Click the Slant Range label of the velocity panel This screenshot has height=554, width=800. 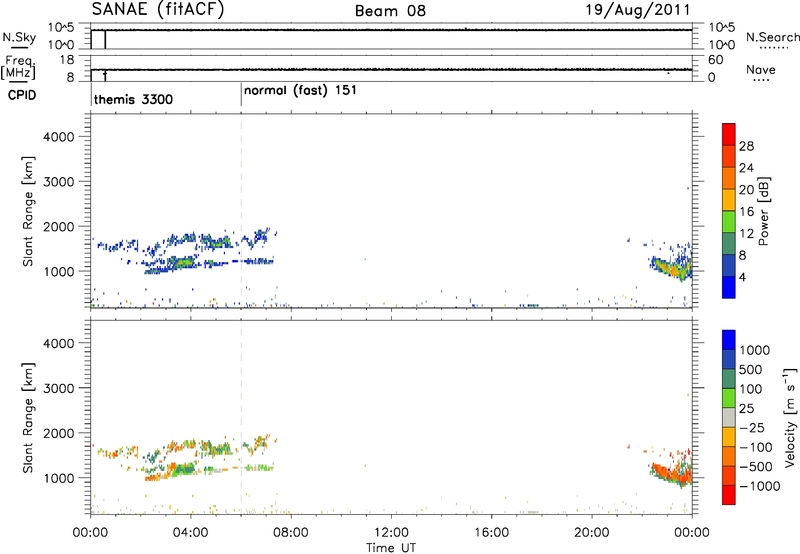28,418
